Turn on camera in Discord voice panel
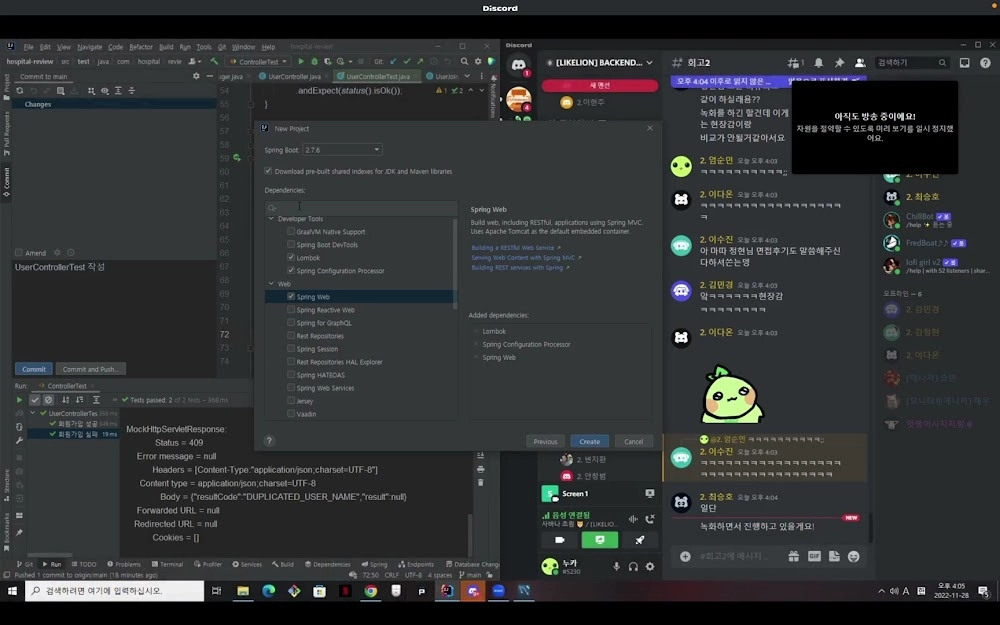The height and width of the screenshot is (625, 1000). 559,540
